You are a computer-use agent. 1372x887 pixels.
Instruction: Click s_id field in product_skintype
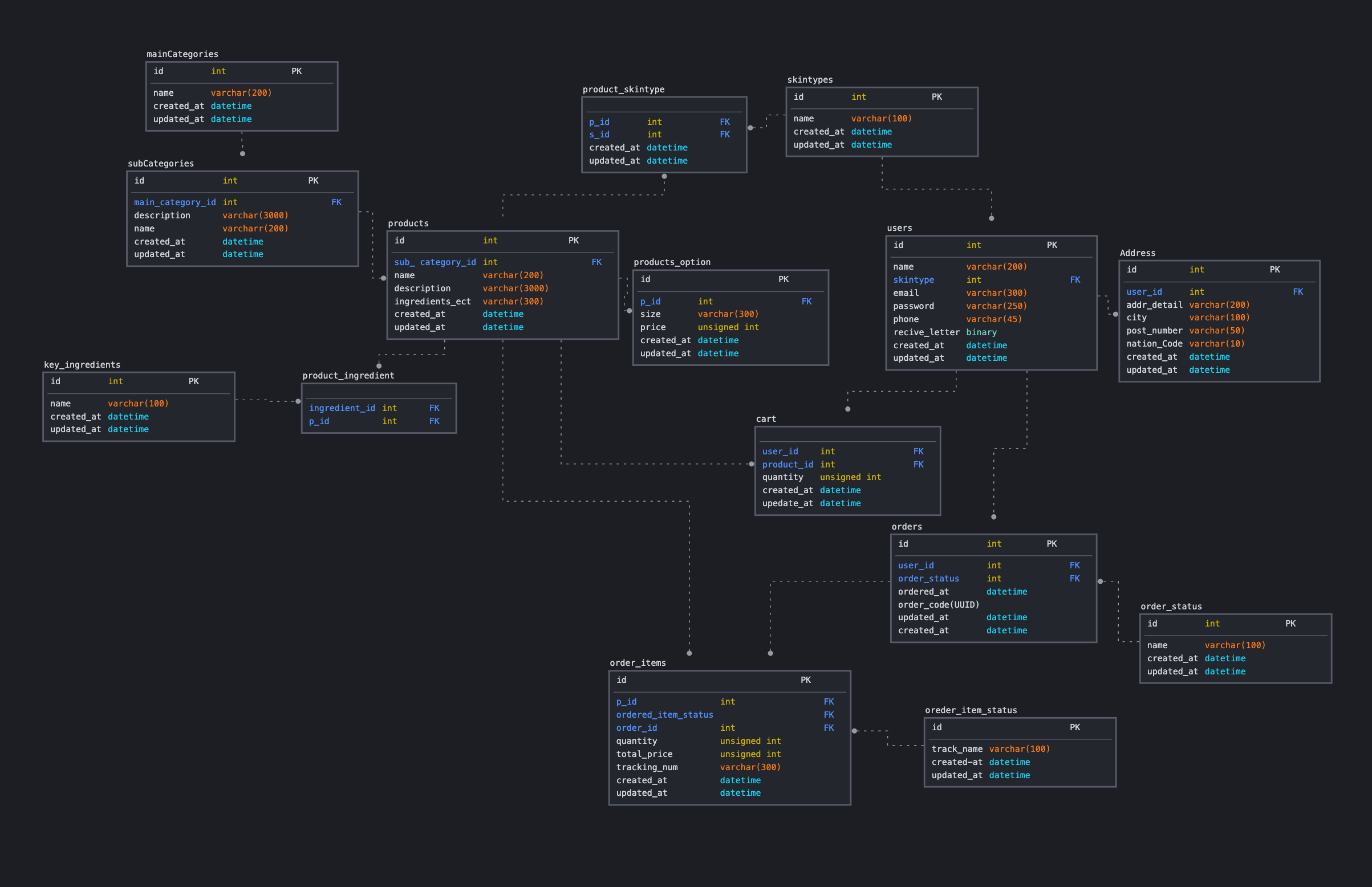tap(599, 134)
